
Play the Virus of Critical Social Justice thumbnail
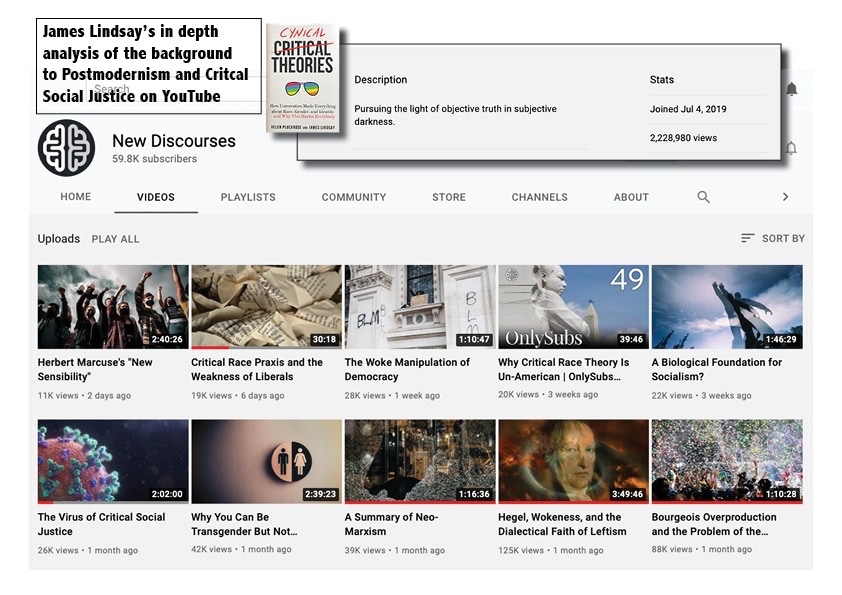point(113,460)
